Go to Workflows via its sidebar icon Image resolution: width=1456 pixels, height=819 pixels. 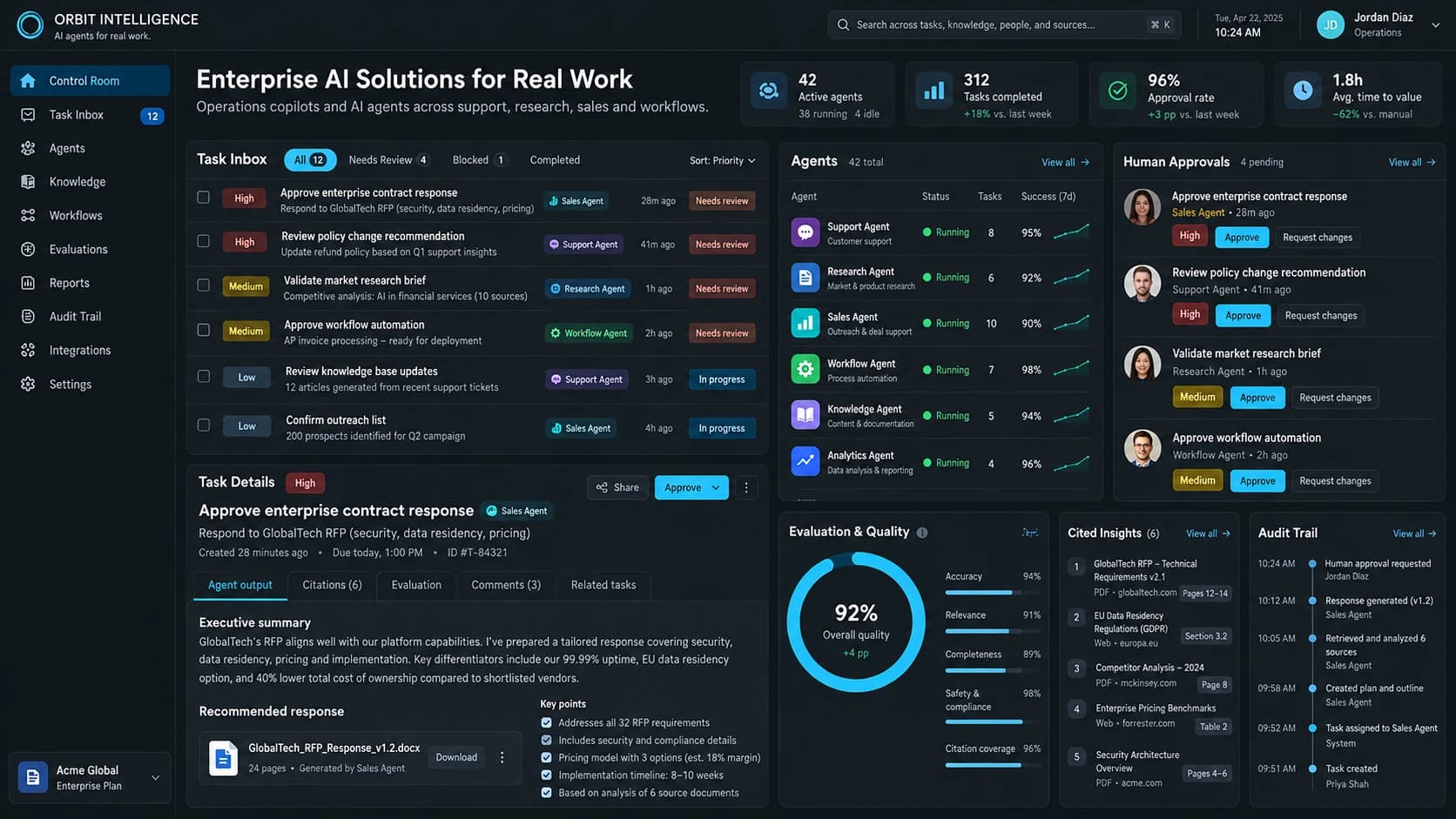click(x=28, y=215)
